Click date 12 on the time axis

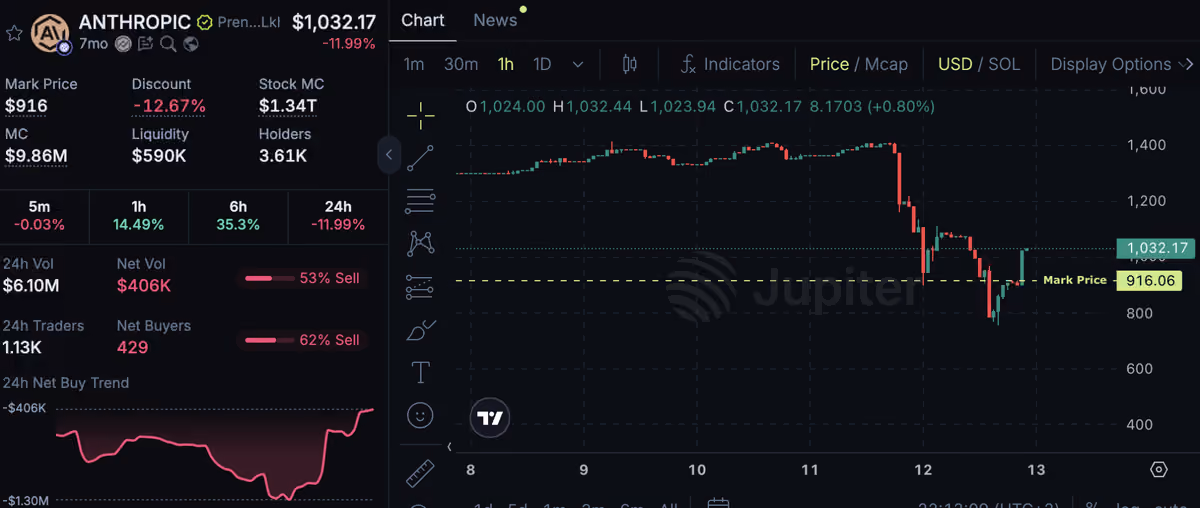click(x=923, y=470)
